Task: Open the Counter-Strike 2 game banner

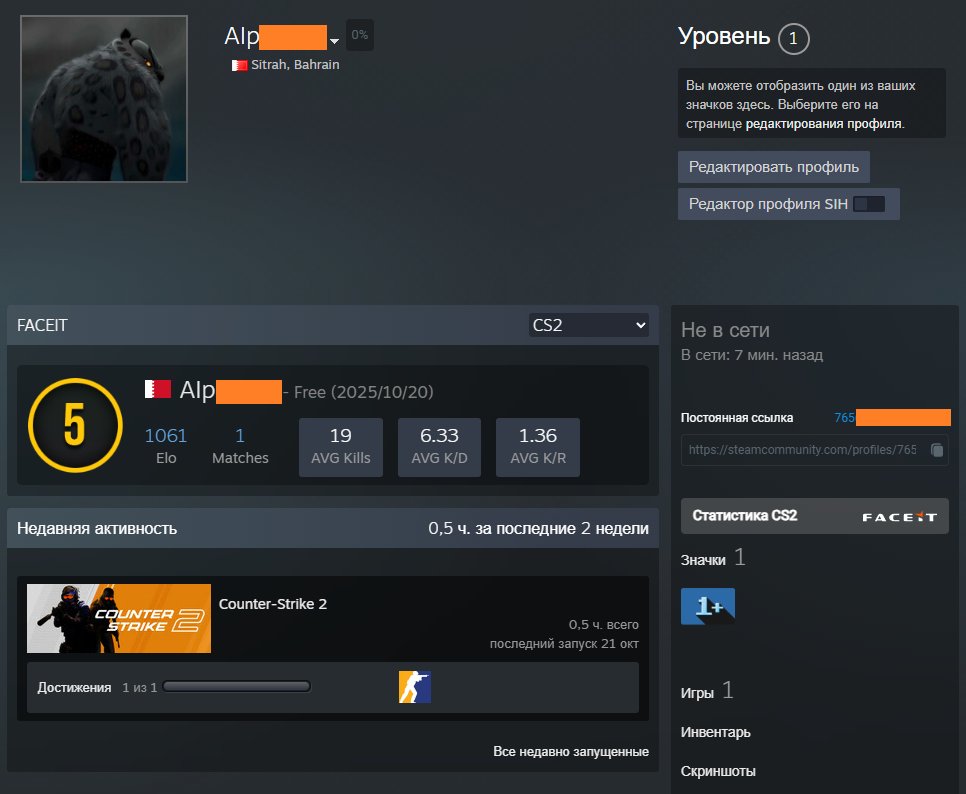Action: 119,618
